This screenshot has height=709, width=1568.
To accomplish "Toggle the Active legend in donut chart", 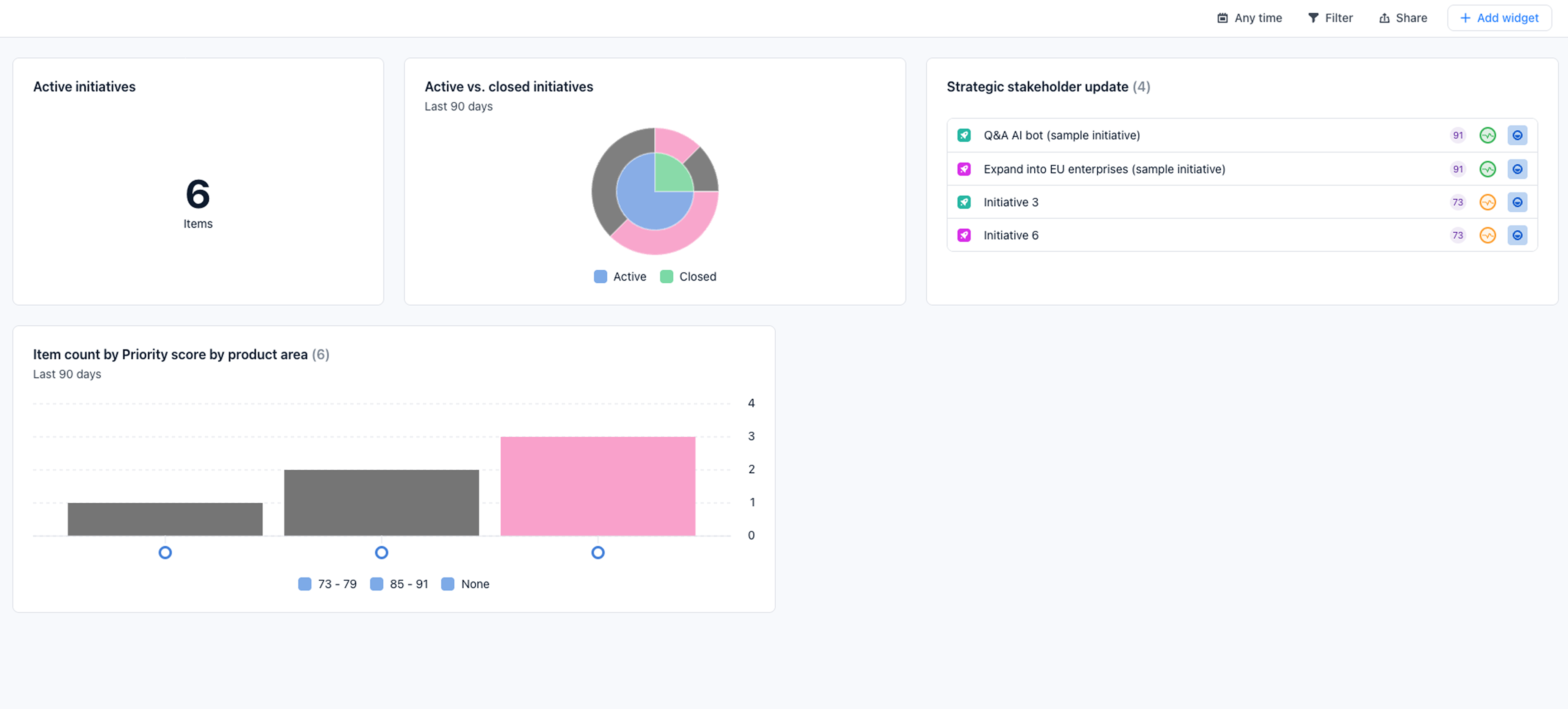I will (x=629, y=277).
